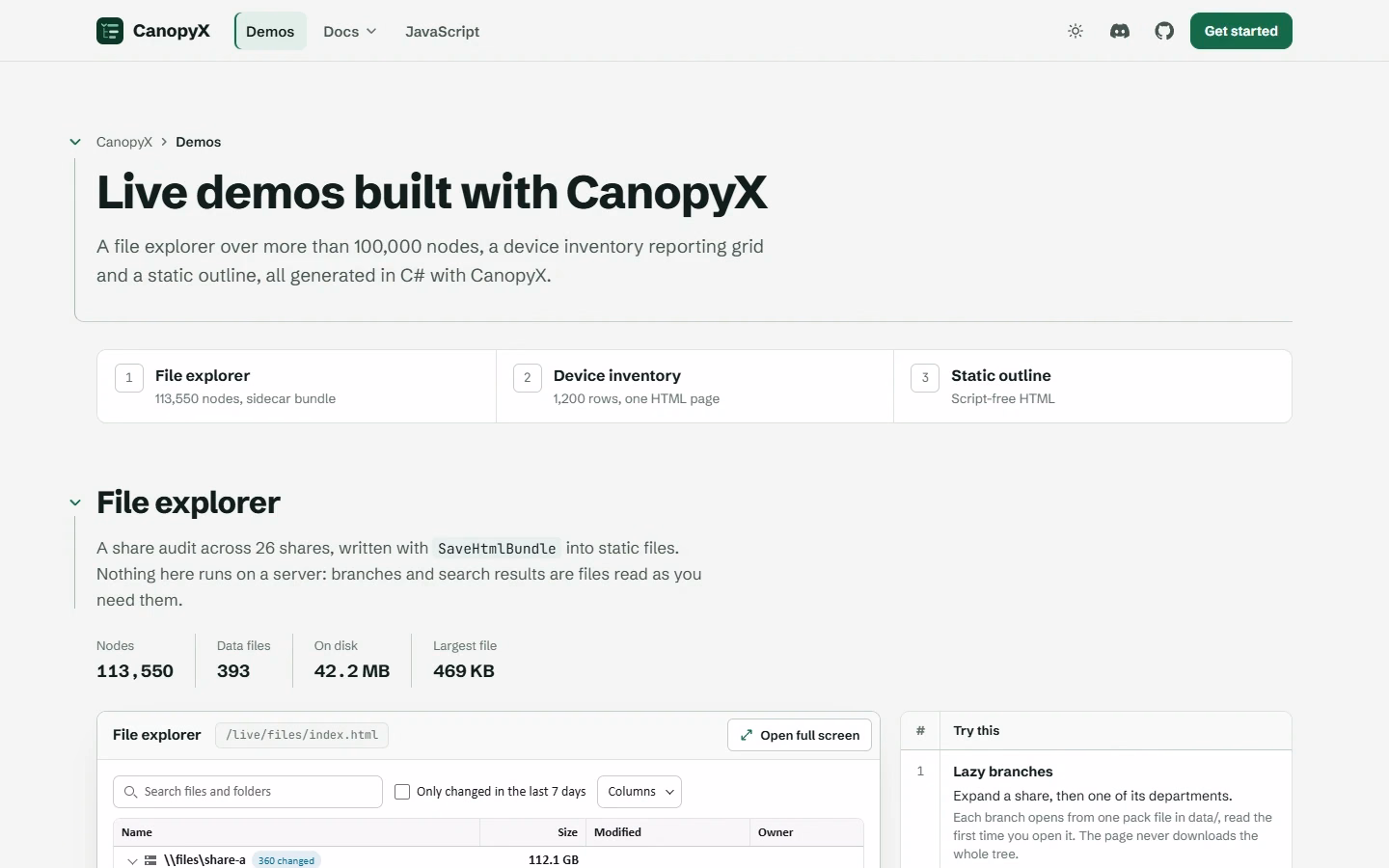Image resolution: width=1389 pixels, height=868 pixels.
Task: Jump to Device inventory demo card
Action: 694,386
